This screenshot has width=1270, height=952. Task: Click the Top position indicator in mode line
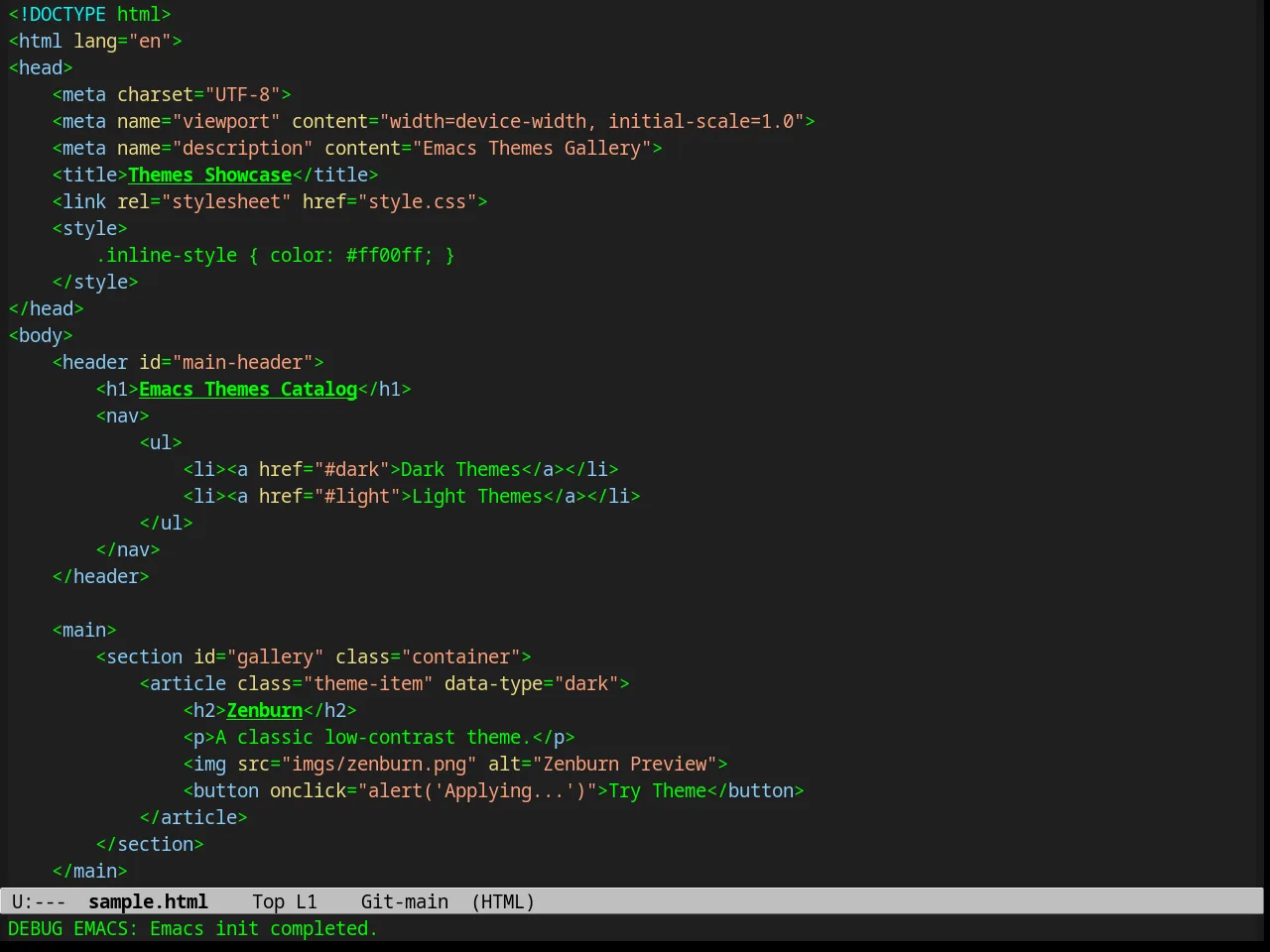tap(268, 901)
